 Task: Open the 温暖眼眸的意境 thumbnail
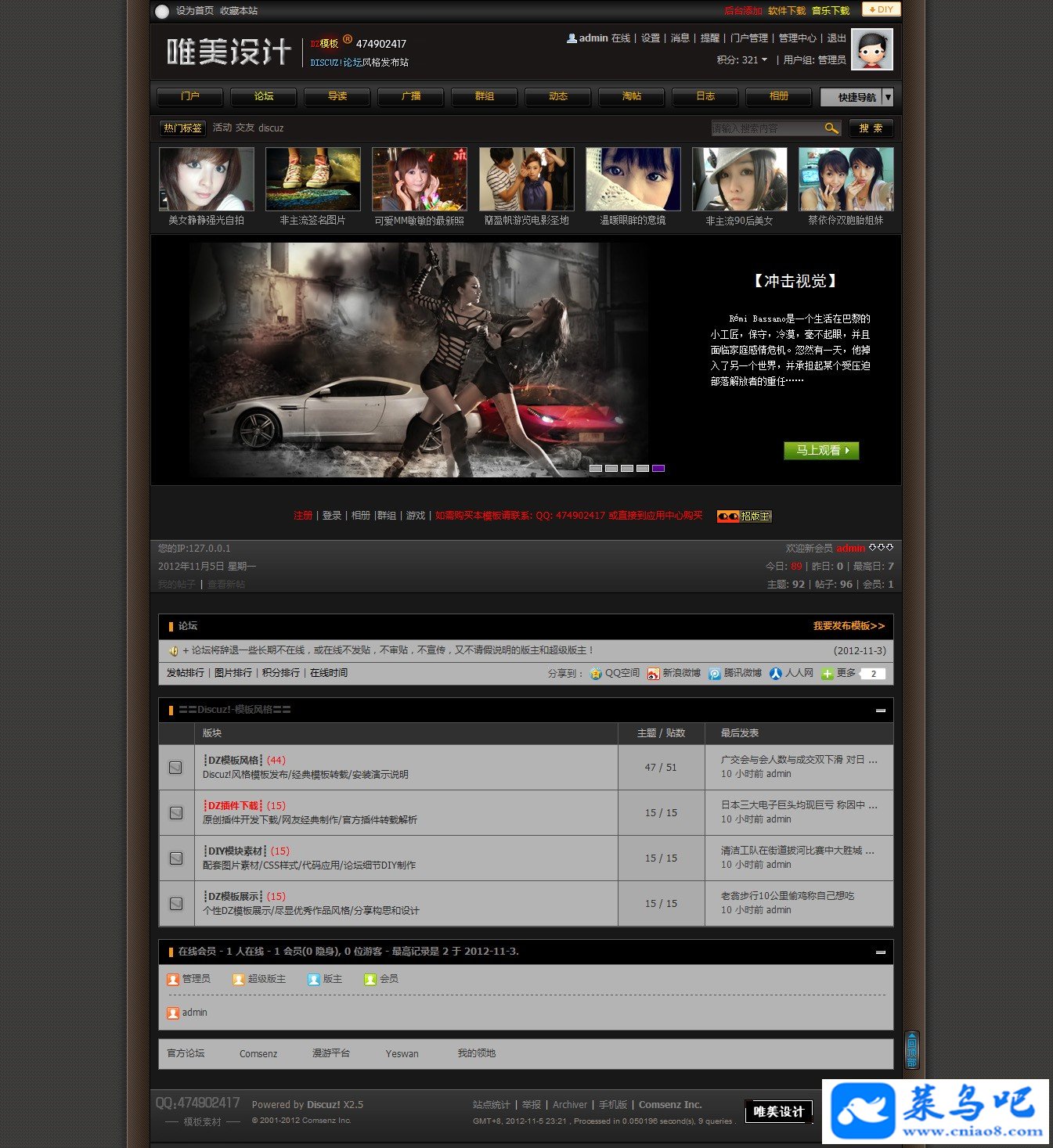[633, 179]
